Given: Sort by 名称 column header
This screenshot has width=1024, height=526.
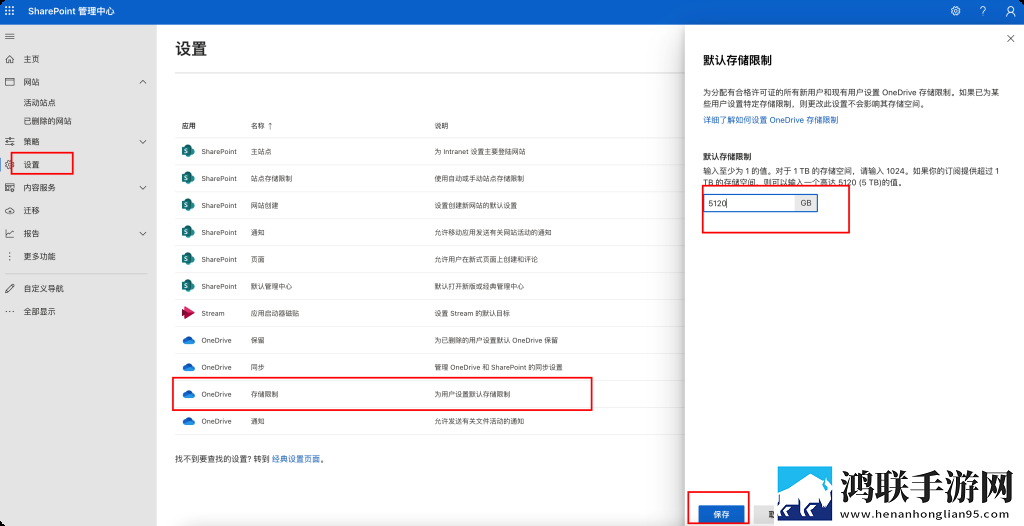Looking at the screenshot, I should coord(261,125).
